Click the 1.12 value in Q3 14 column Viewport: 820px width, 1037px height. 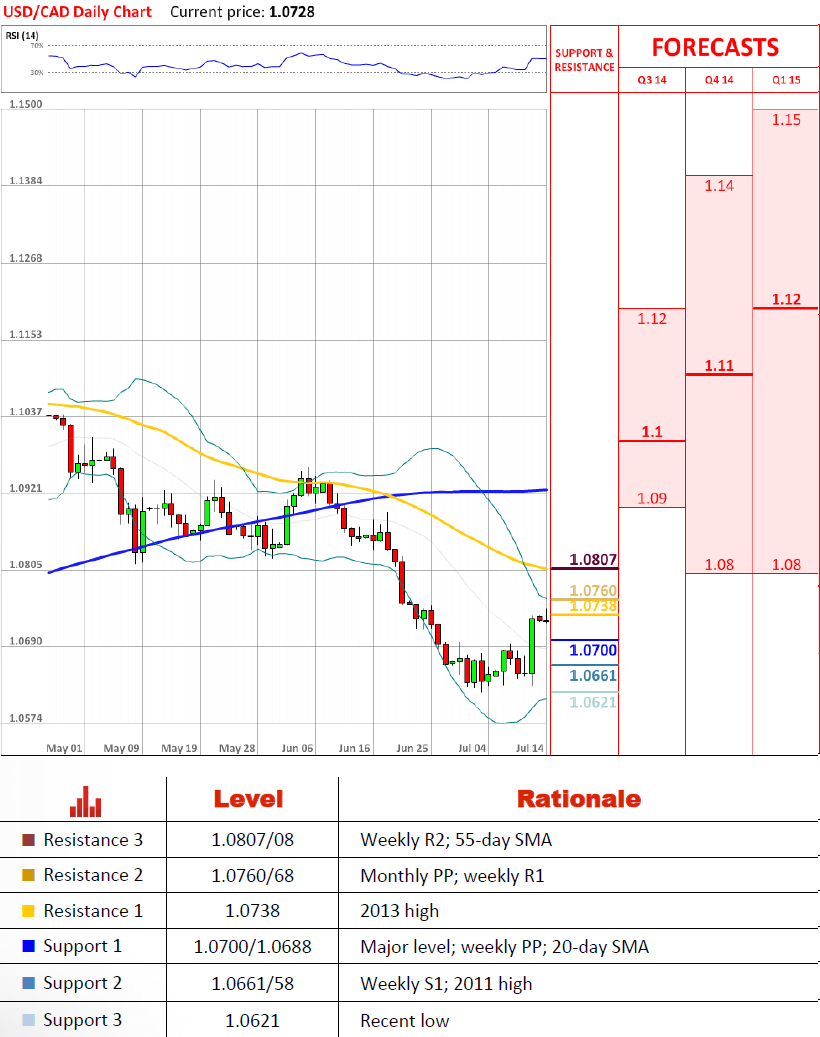pos(652,319)
